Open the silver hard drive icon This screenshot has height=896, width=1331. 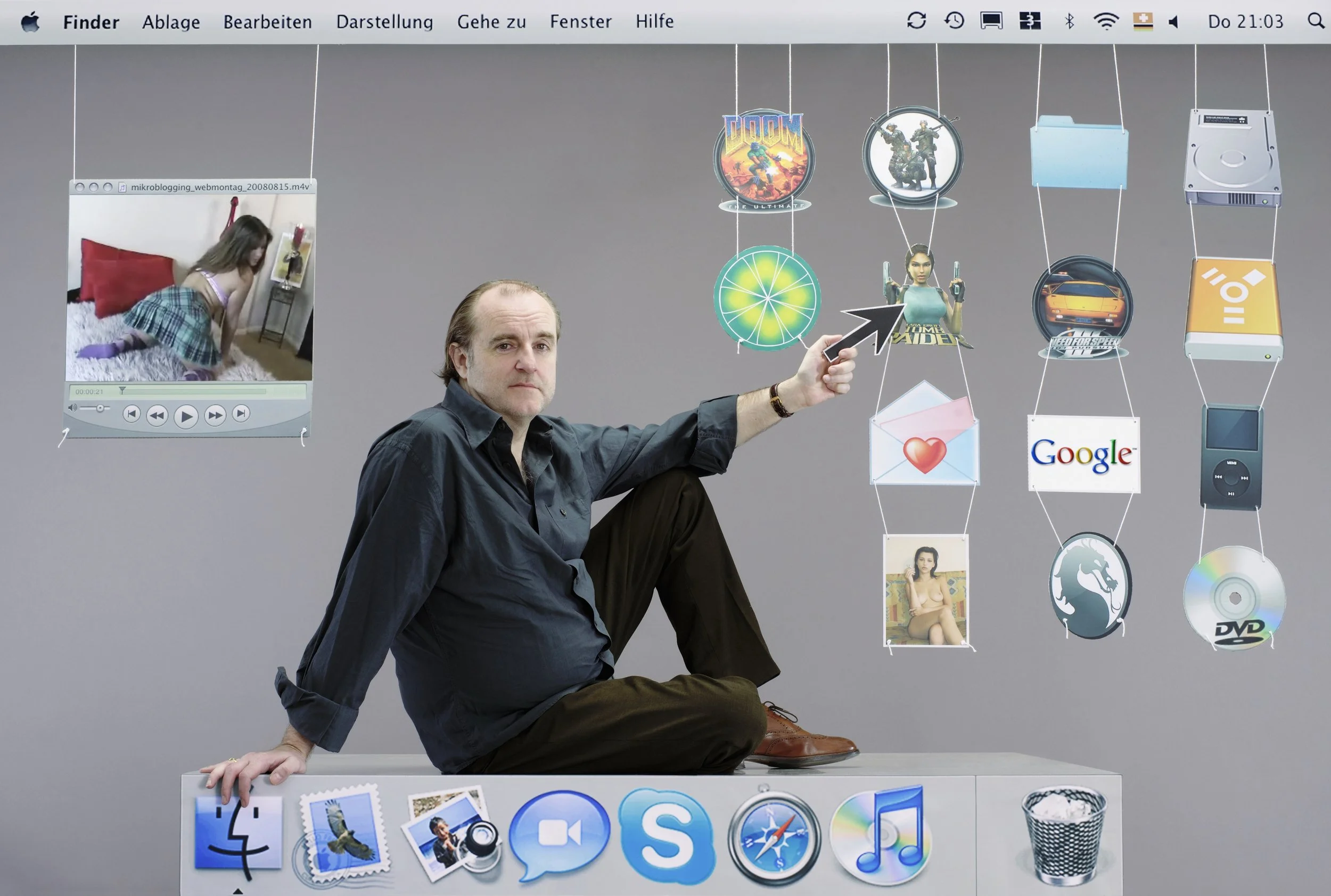1232,158
